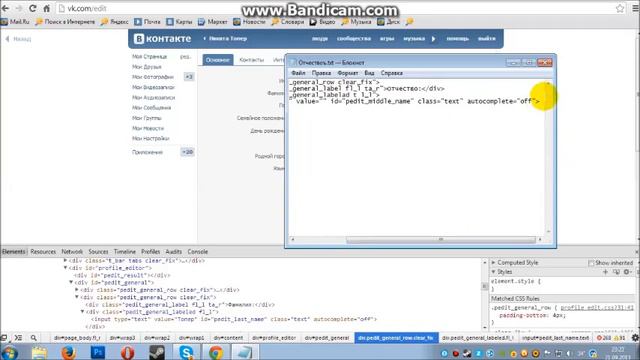The width and height of the screenshot is (640, 360).
Task: Open Мои Фотографии in VK sidebar
Action: pos(153,77)
